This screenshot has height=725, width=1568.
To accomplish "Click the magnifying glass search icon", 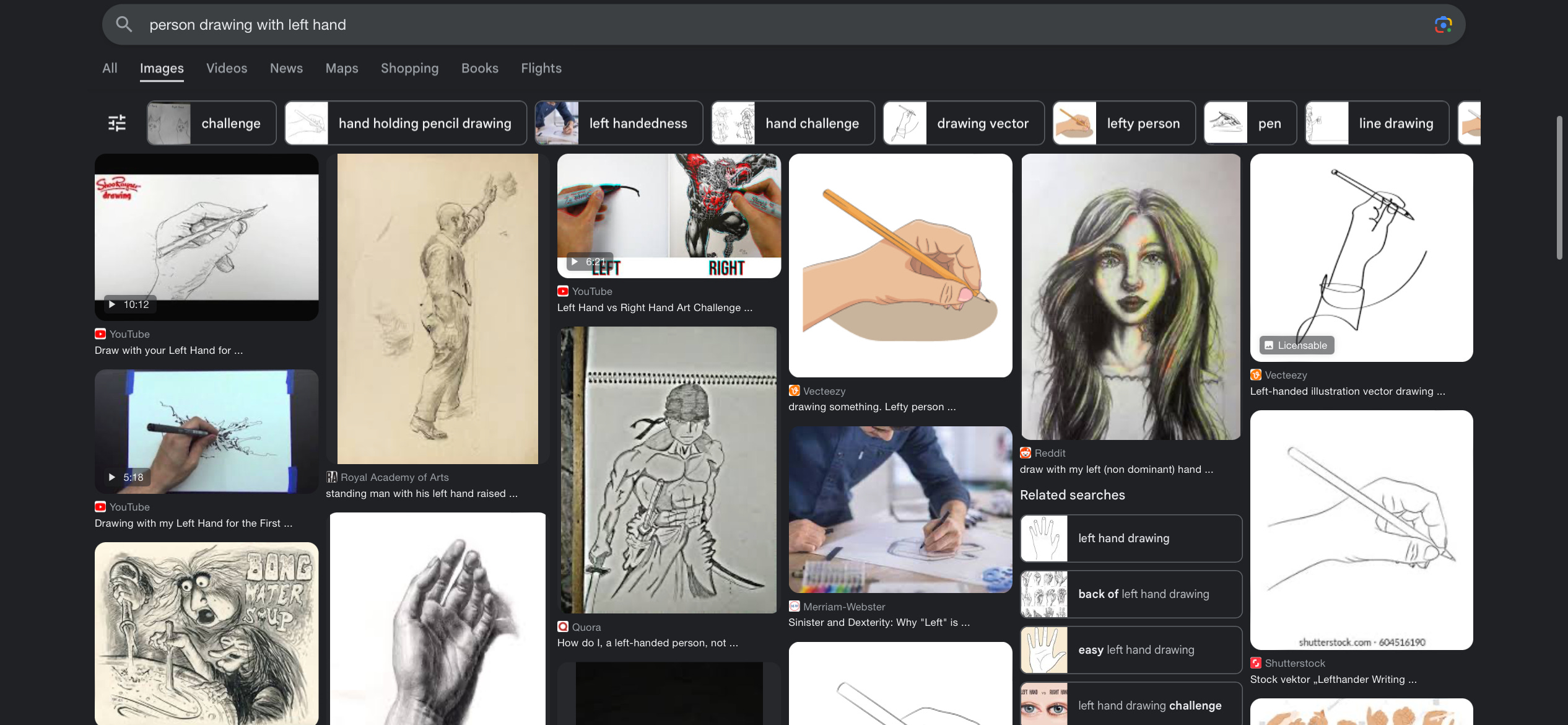I will tap(124, 25).
